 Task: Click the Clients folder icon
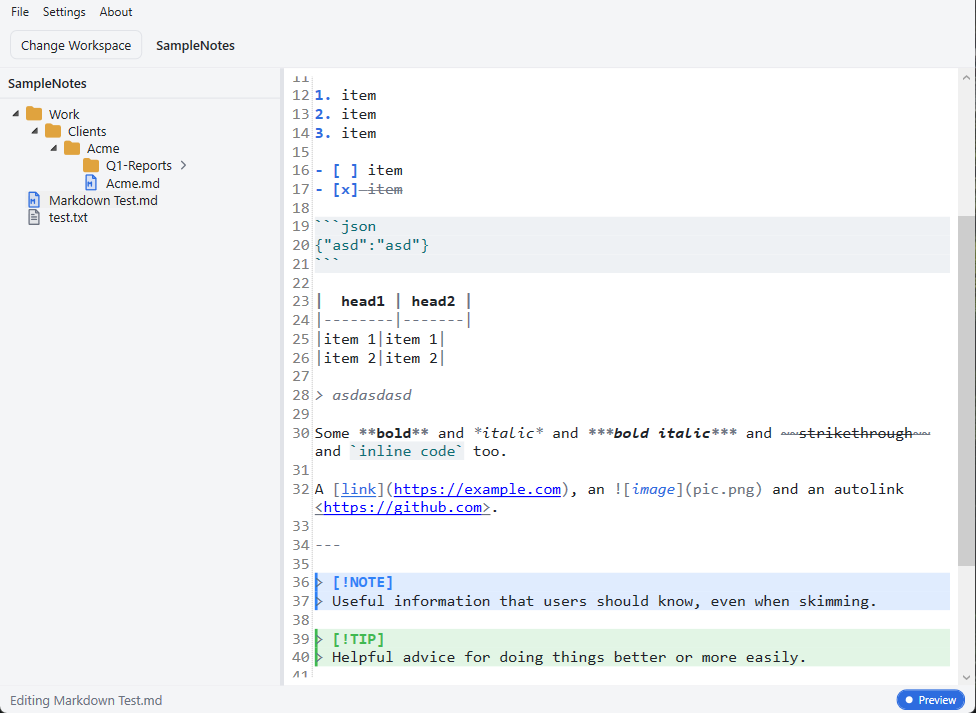point(53,131)
